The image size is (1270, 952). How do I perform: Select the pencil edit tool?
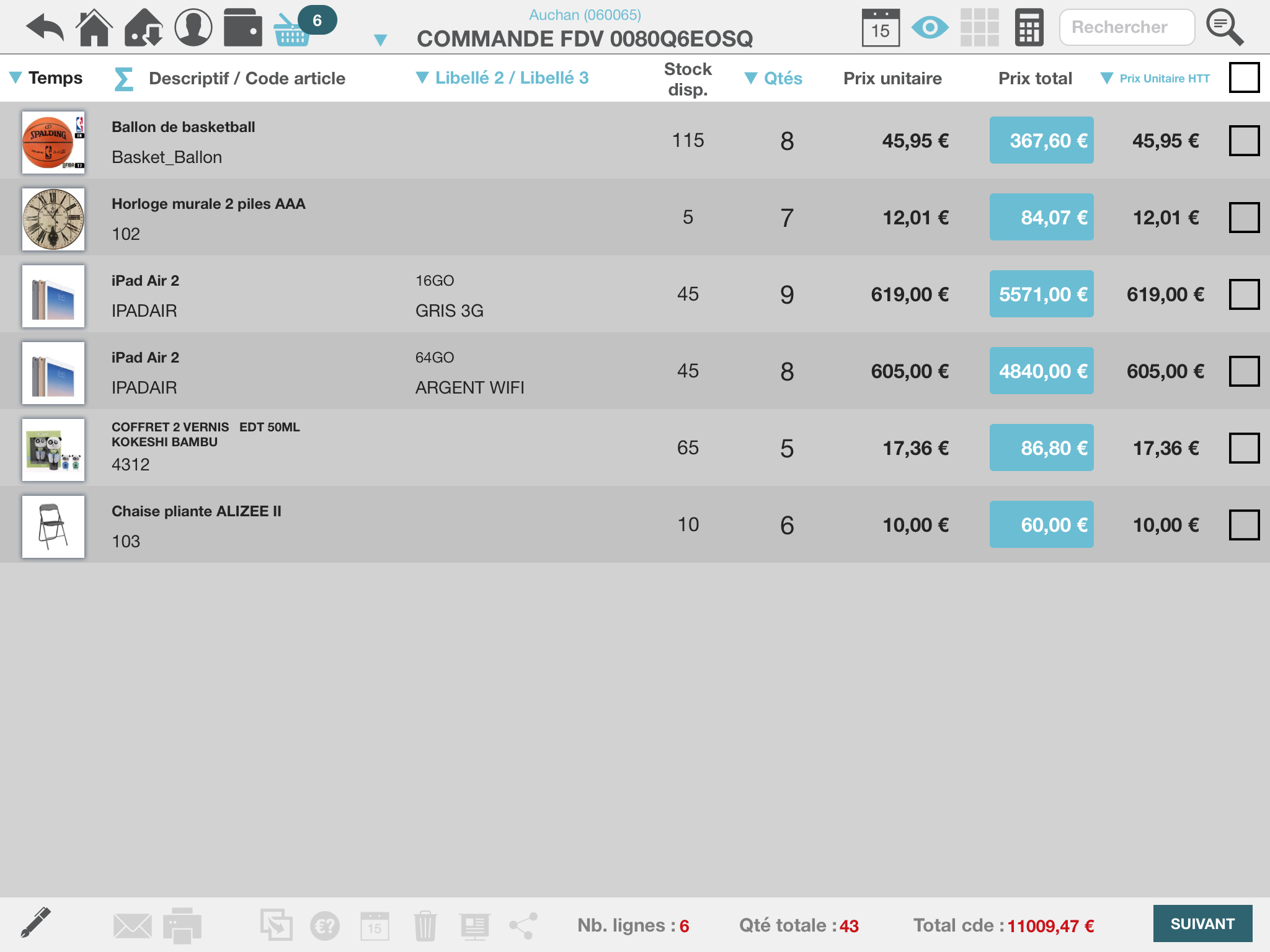36,923
